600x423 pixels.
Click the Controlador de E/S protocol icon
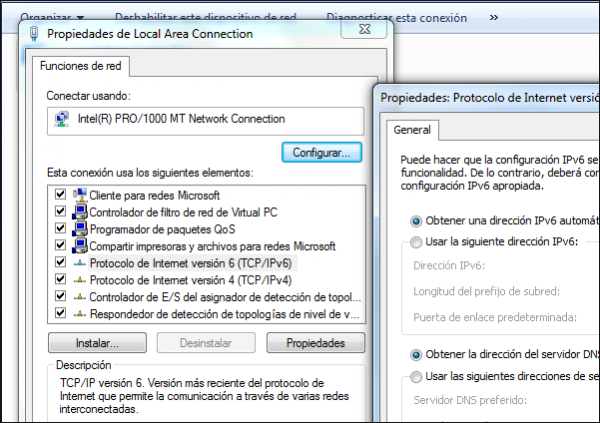point(80,297)
